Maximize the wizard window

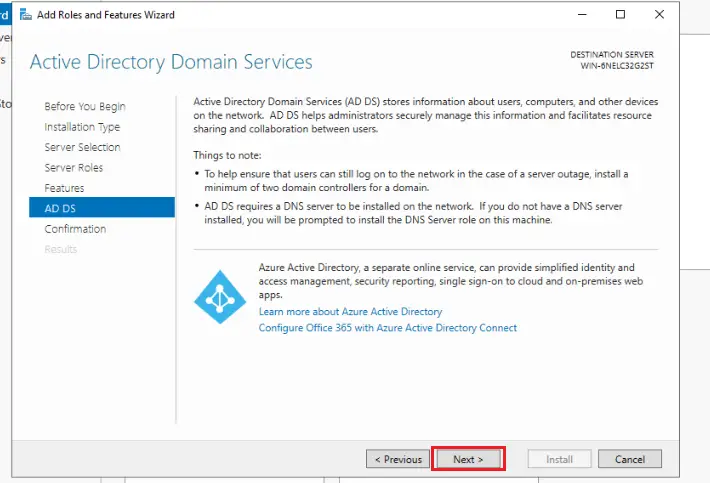pyautogui.click(x=620, y=14)
